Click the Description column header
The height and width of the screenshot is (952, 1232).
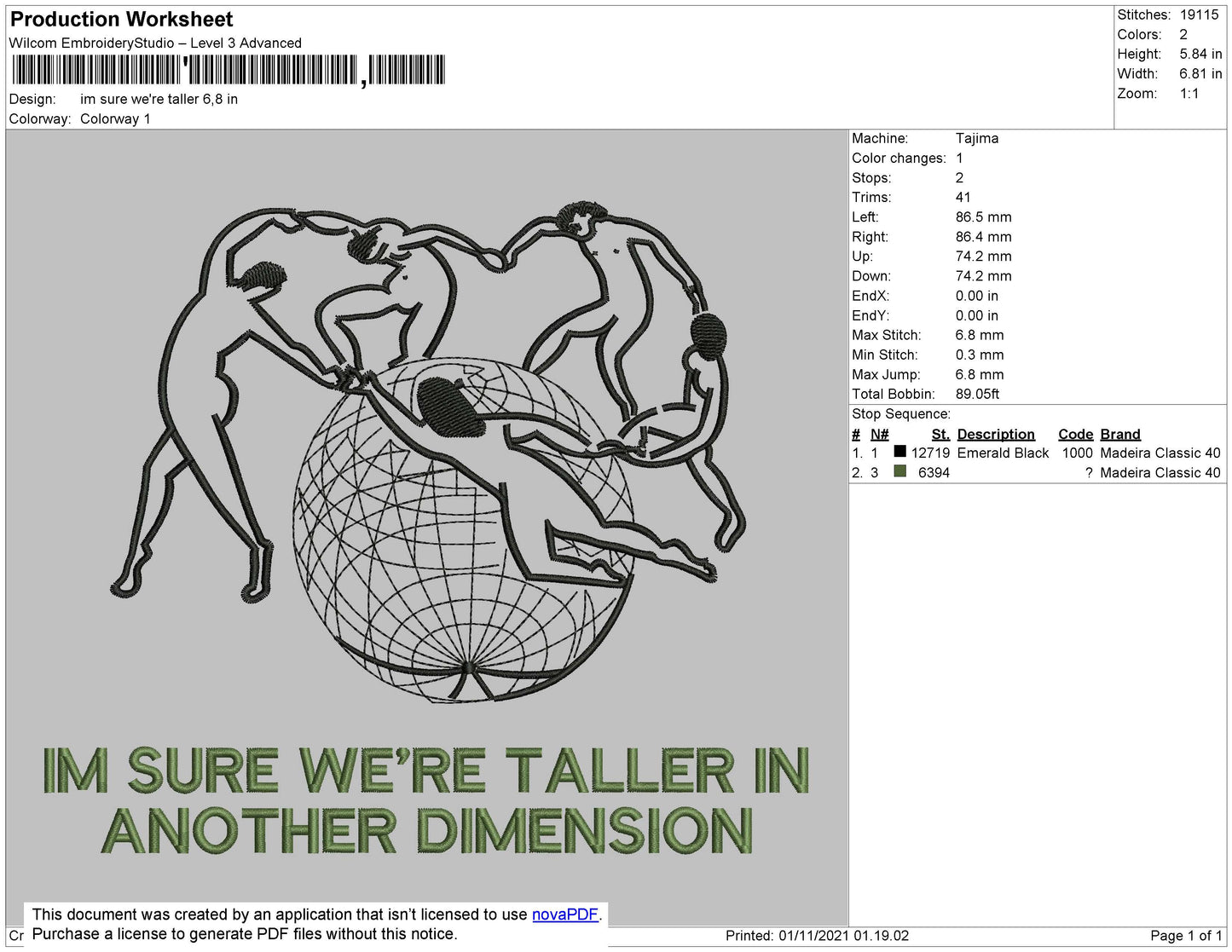pos(996,434)
